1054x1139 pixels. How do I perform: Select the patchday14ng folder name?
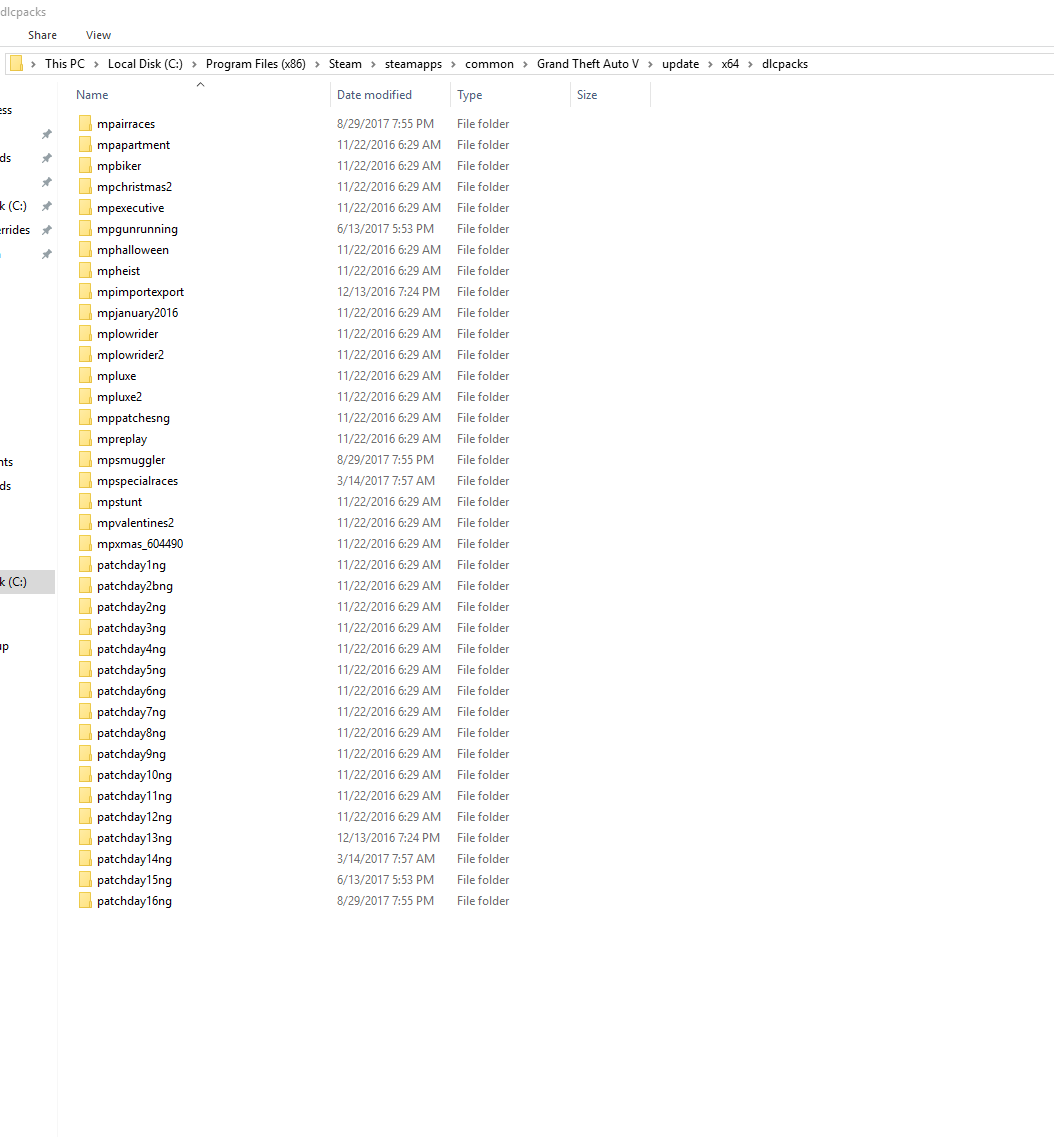(134, 859)
